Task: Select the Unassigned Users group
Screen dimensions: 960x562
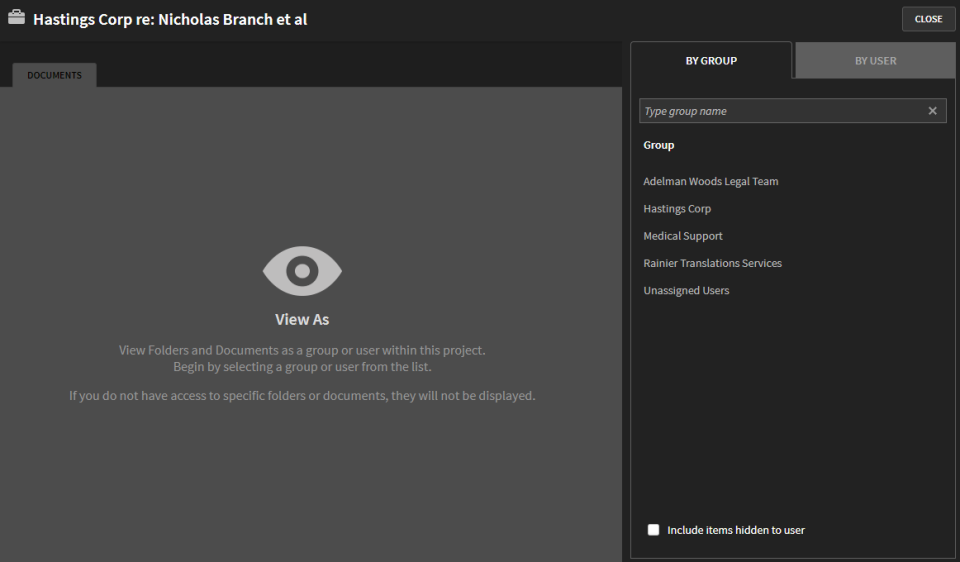Action: (x=686, y=290)
